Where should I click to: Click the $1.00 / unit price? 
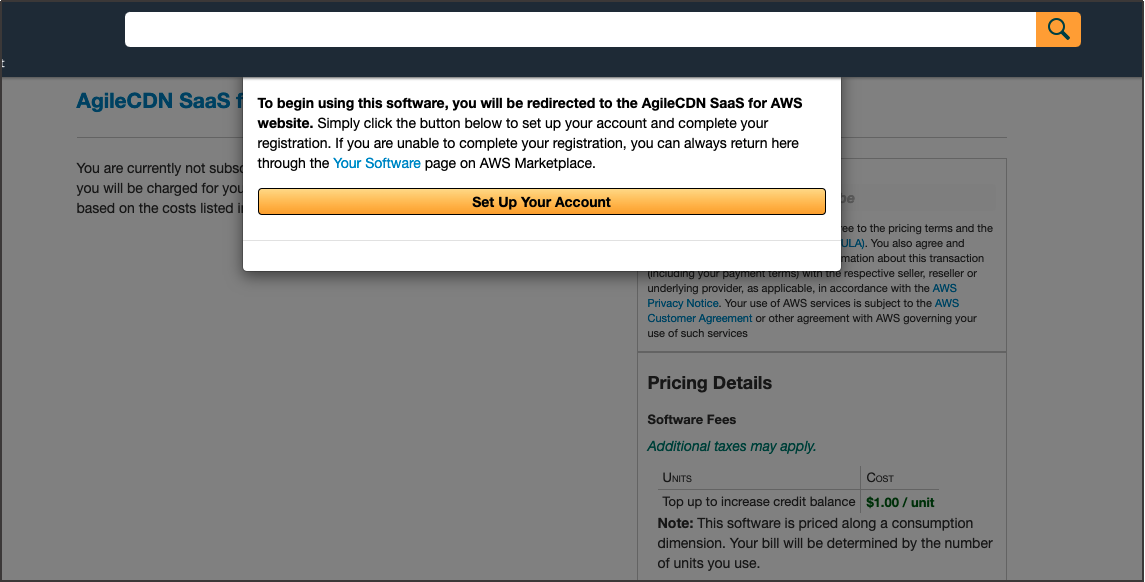[900, 502]
